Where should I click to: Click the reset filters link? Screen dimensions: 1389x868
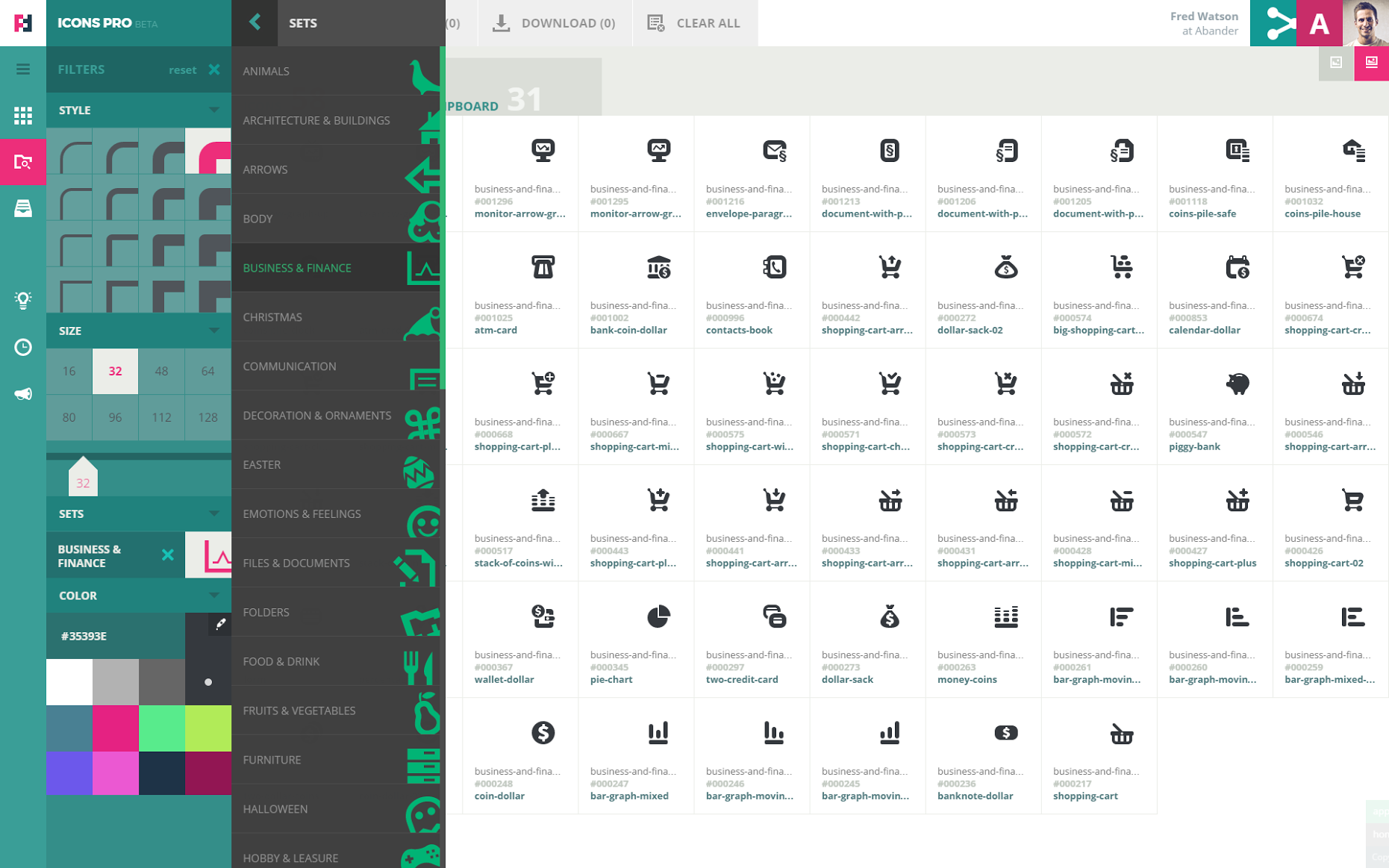tap(182, 69)
